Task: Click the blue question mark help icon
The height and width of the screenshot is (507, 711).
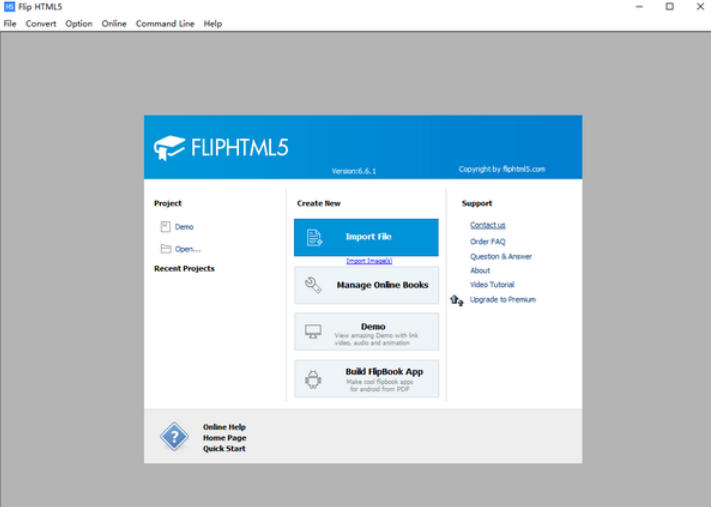Action: [174, 437]
